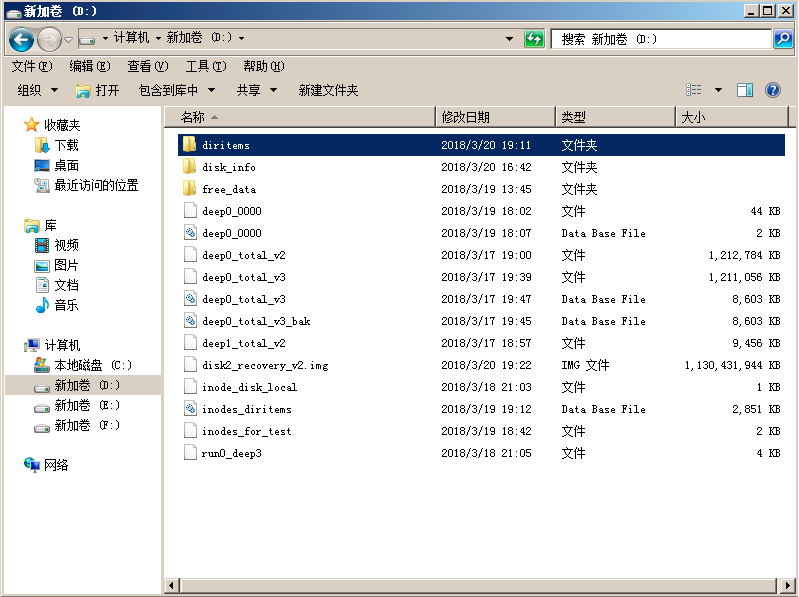Image resolution: width=799 pixels, height=597 pixels.
Task: Select deep0_total_v2 file icon
Action: tap(190, 255)
